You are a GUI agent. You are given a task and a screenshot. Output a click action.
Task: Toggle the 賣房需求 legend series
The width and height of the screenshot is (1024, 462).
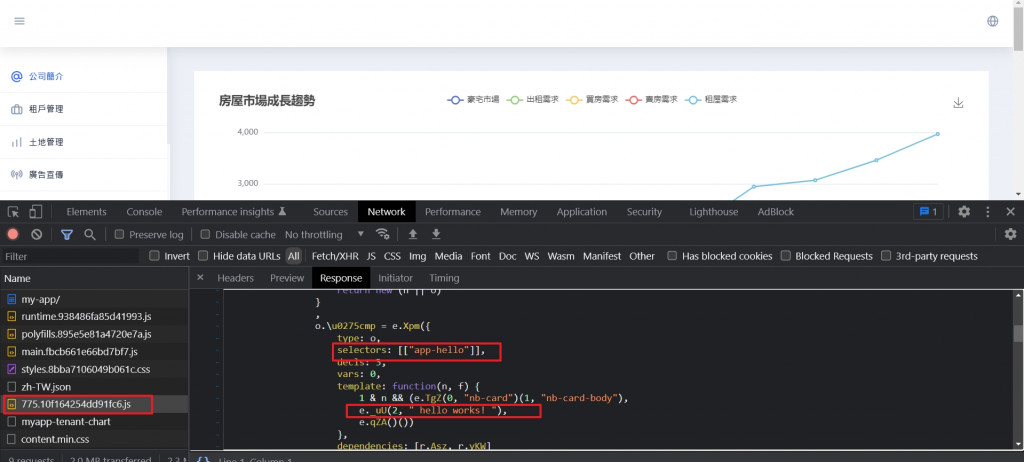click(x=652, y=99)
